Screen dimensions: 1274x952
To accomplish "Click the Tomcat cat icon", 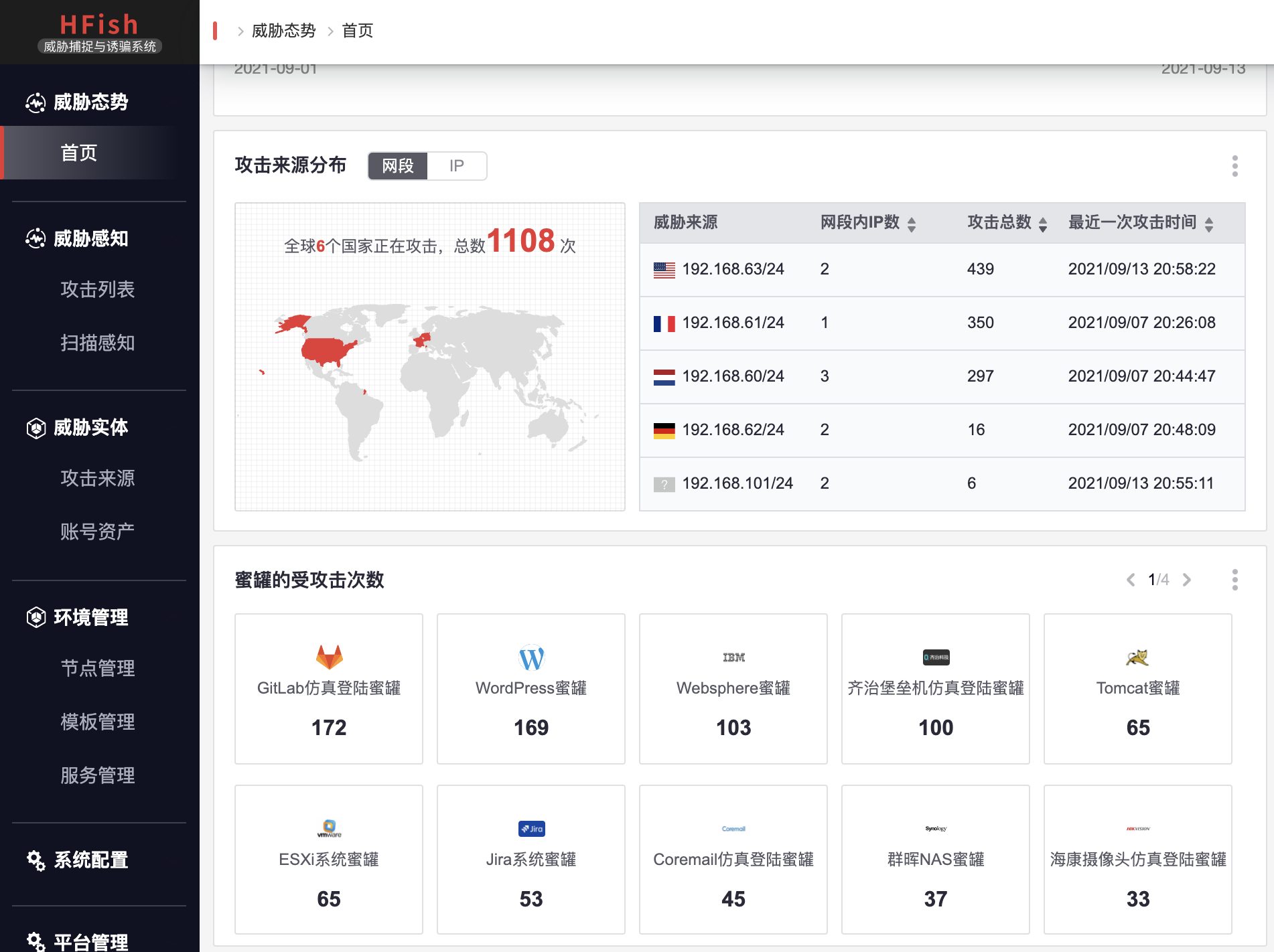I will [x=1137, y=657].
